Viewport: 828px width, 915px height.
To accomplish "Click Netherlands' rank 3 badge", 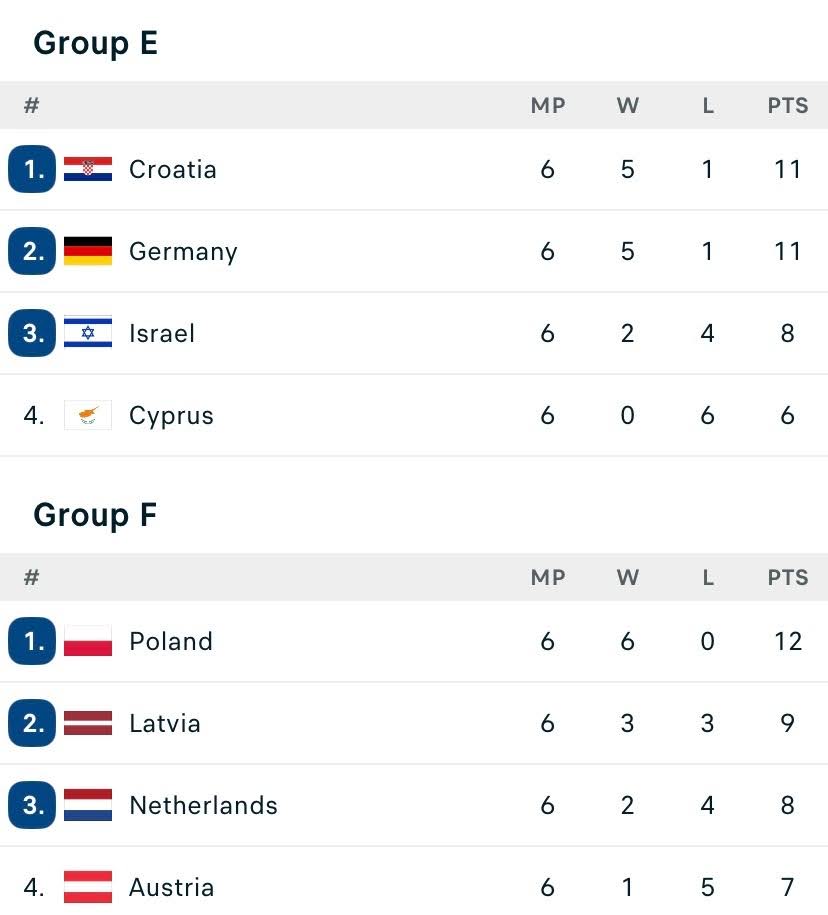I will 32,805.
